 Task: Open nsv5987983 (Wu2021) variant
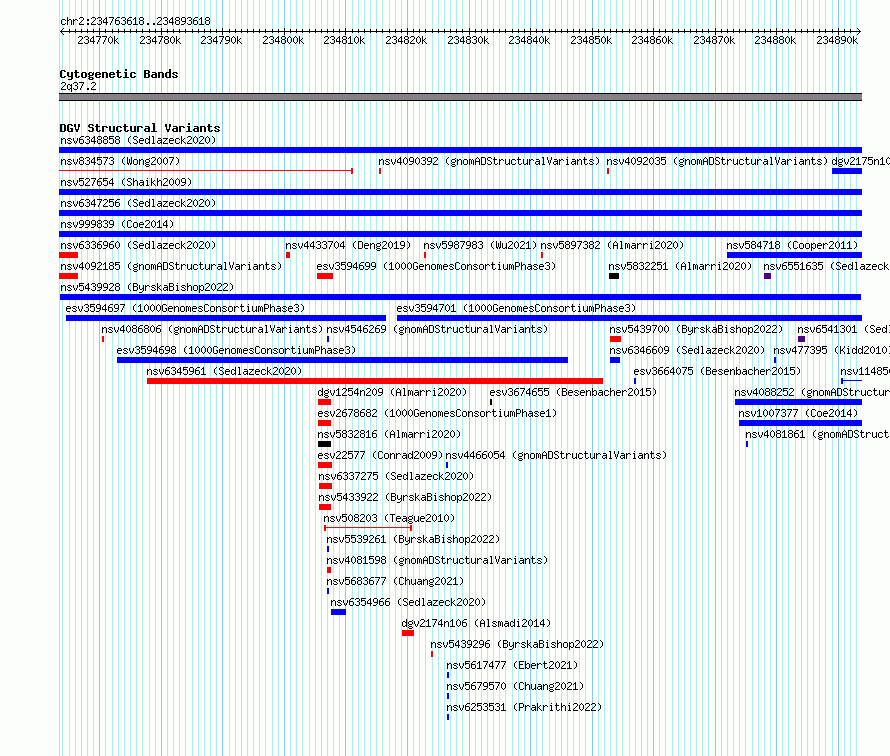click(480, 245)
